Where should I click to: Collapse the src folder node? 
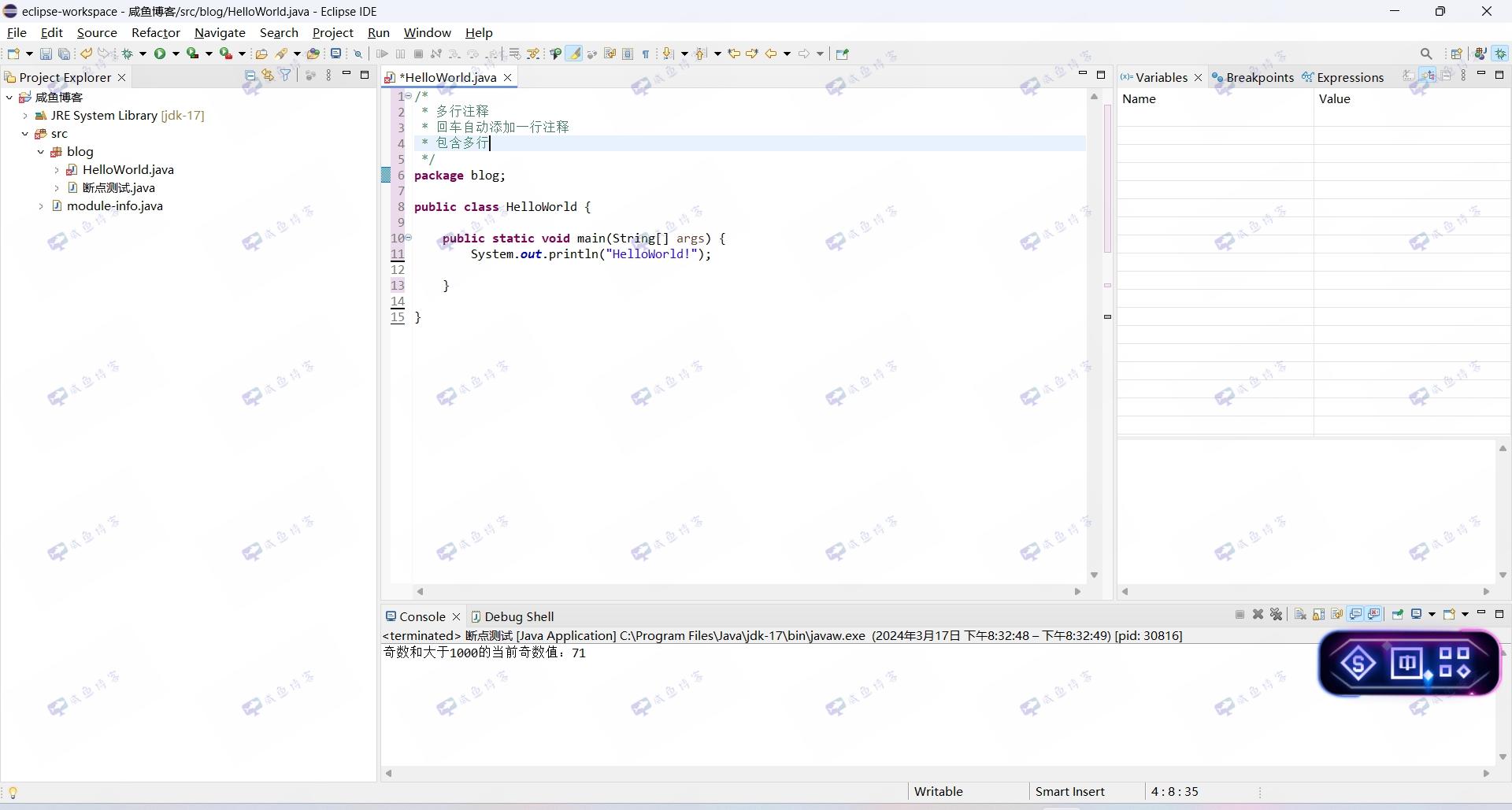pos(24,134)
